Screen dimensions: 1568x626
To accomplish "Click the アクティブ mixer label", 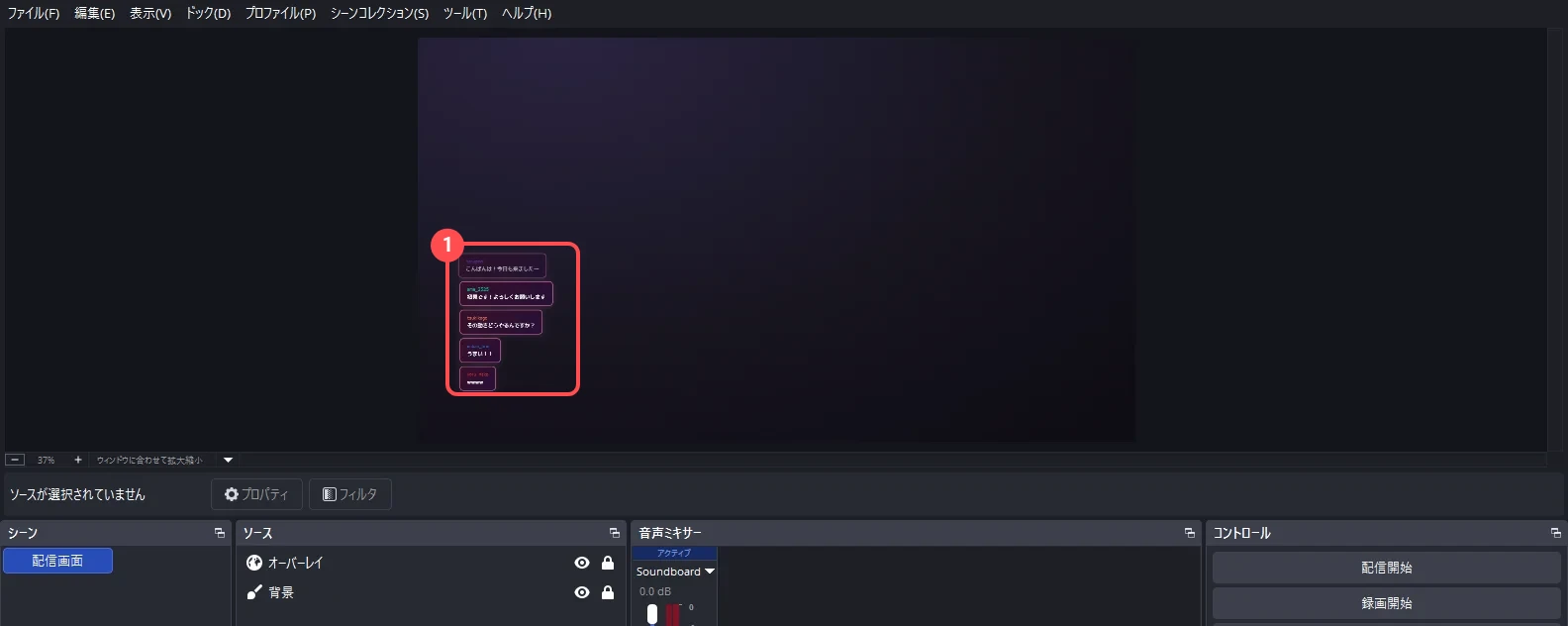I will tap(674, 553).
